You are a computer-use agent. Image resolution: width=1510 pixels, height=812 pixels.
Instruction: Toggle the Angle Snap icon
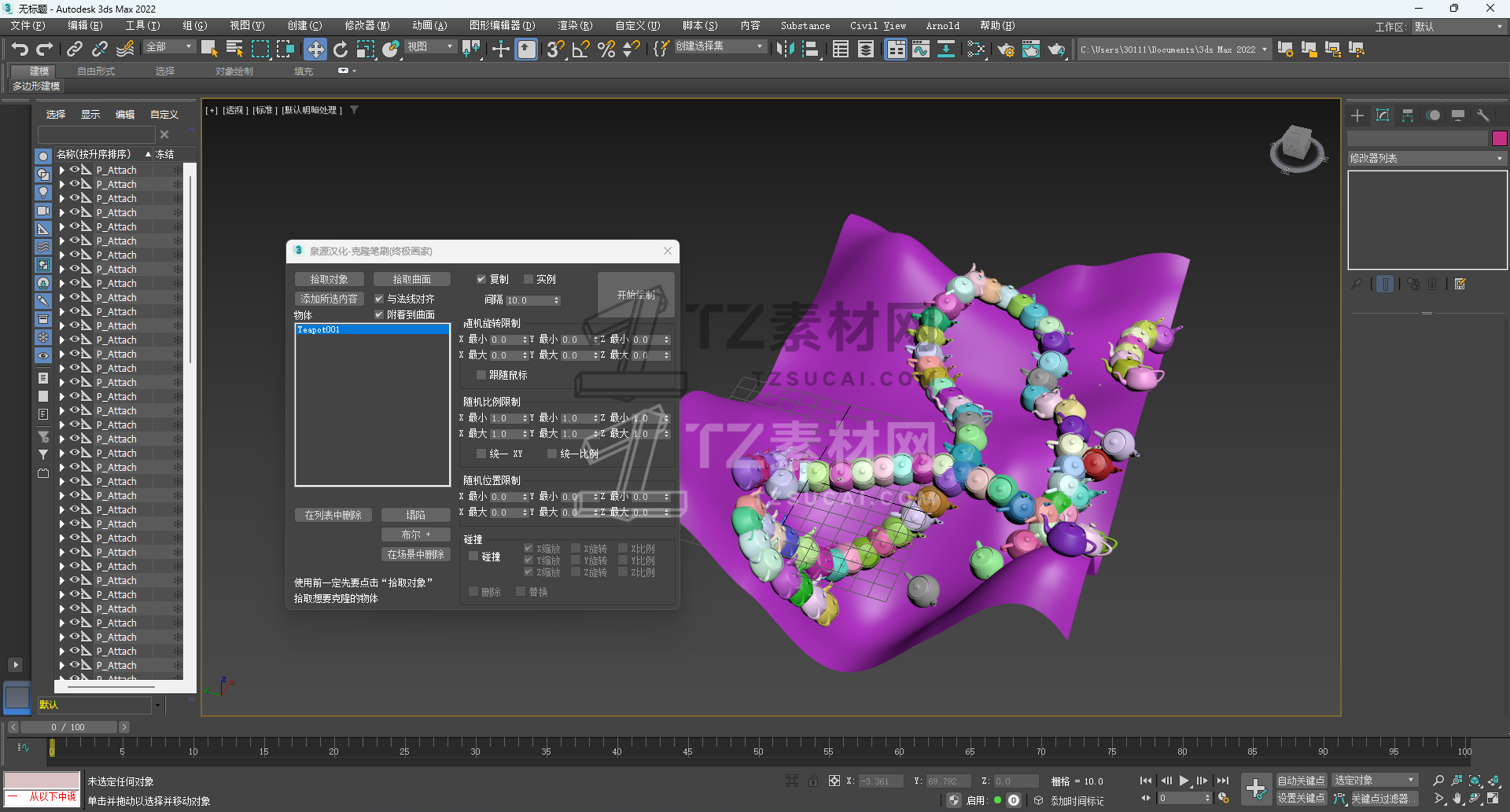point(580,50)
